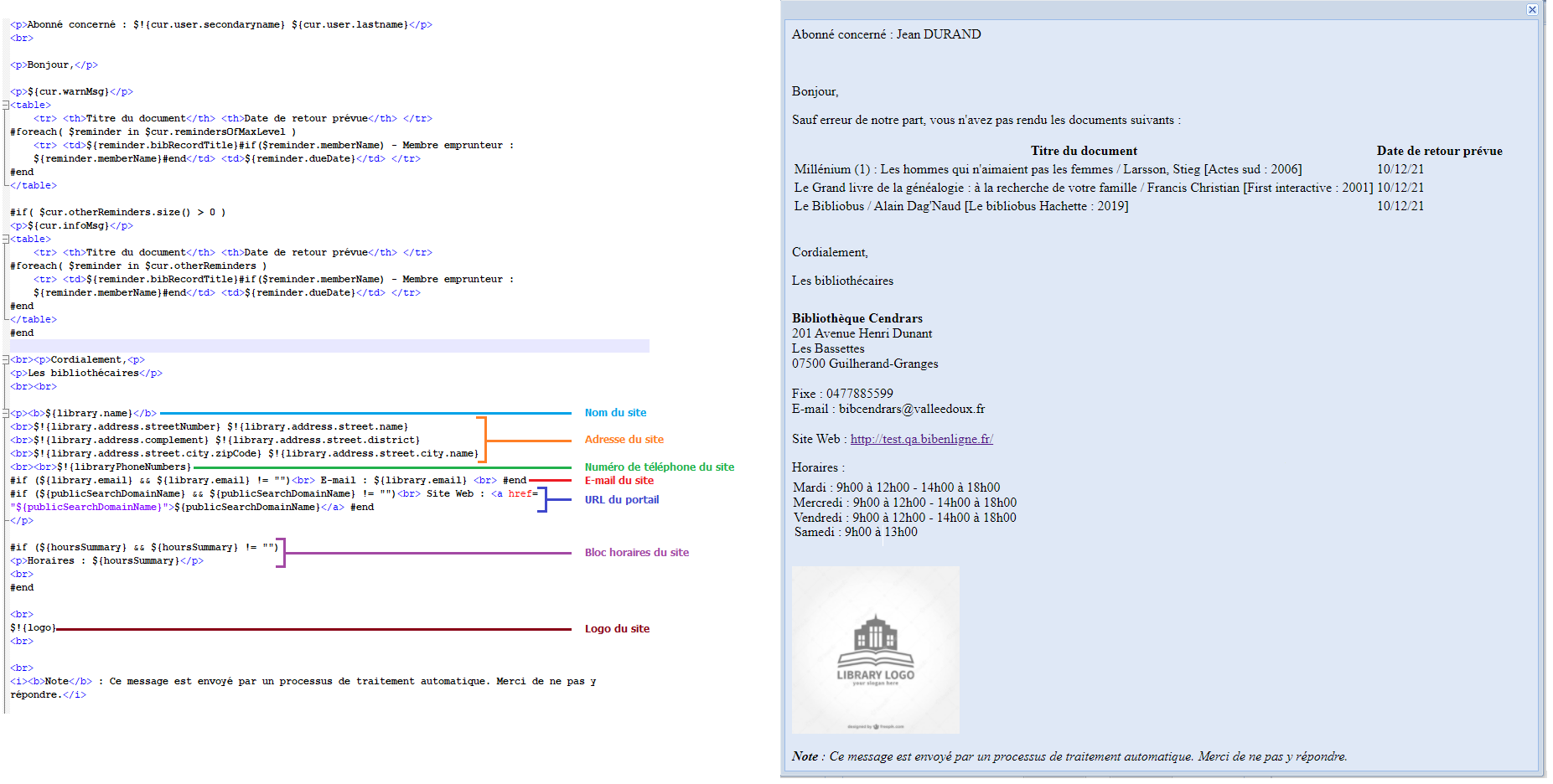
Task: Select the 'Titre du document' column header in preview
Action: pyautogui.click(x=1083, y=151)
